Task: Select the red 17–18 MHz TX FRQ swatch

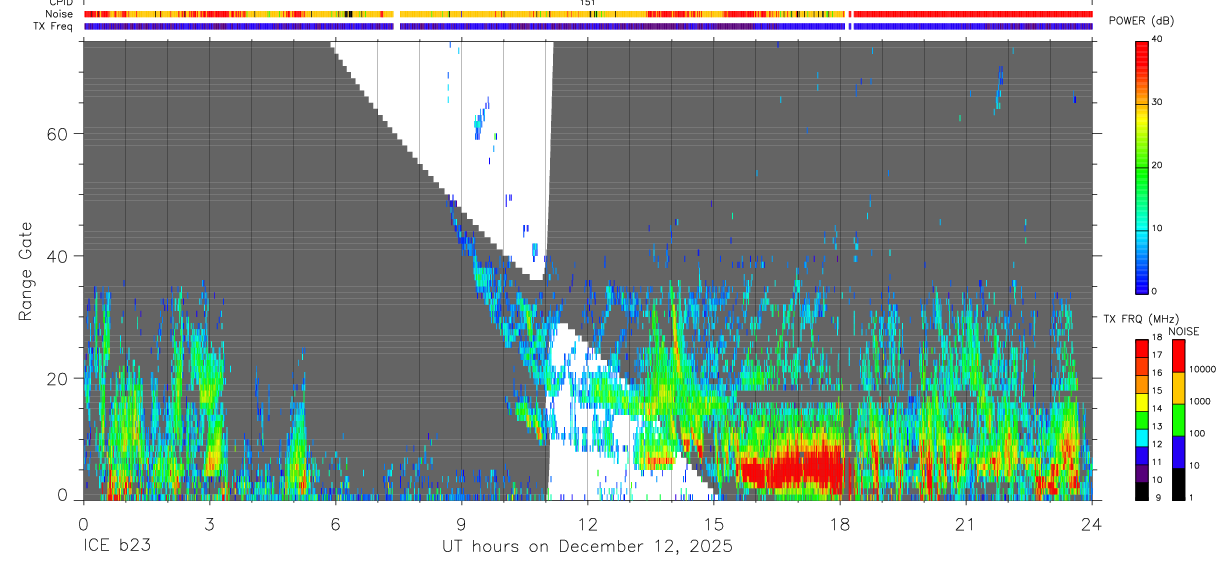Action: click(x=1142, y=348)
